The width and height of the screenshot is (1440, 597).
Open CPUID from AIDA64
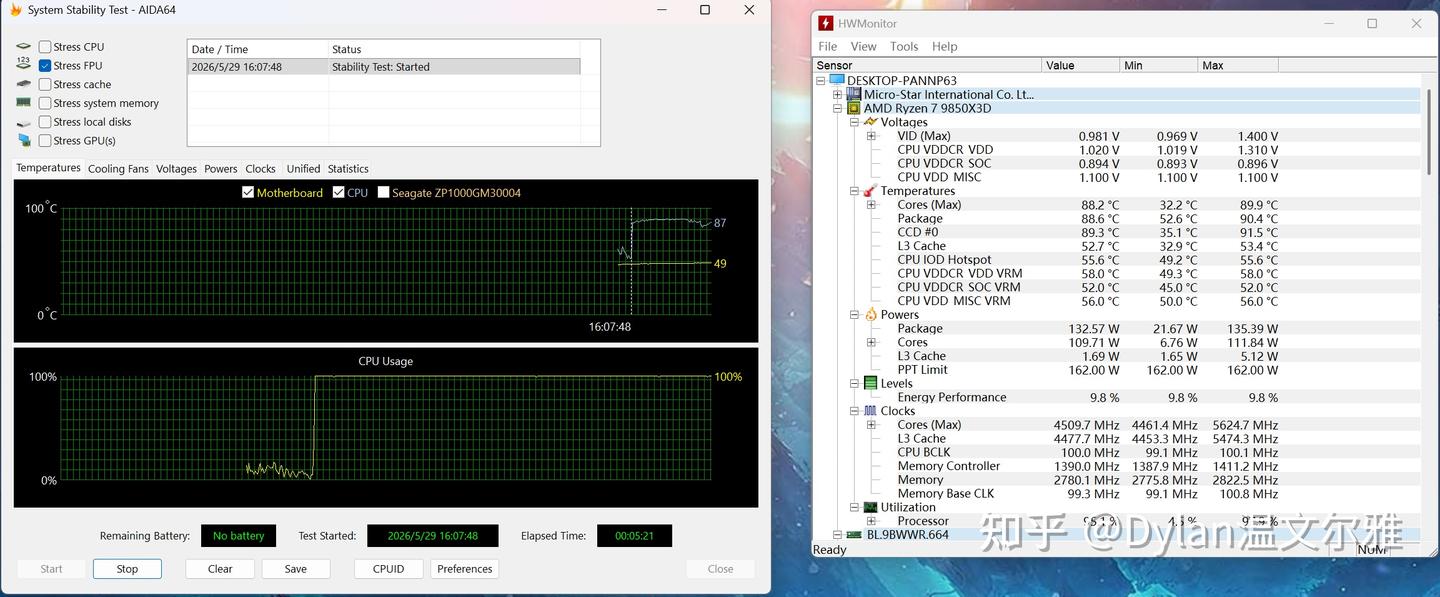[x=389, y=569]
